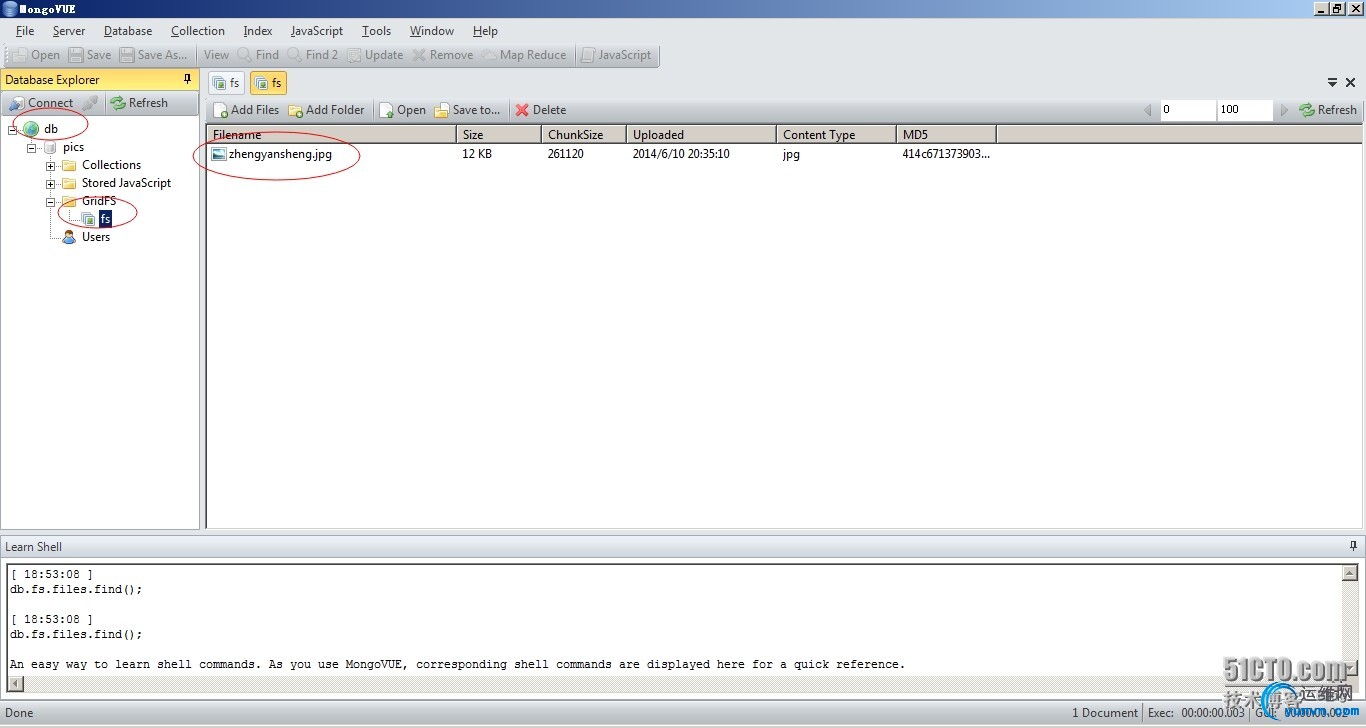Pin the Database Explorer panel
This screenshot has width=1366, height=728.
(187, 79)
